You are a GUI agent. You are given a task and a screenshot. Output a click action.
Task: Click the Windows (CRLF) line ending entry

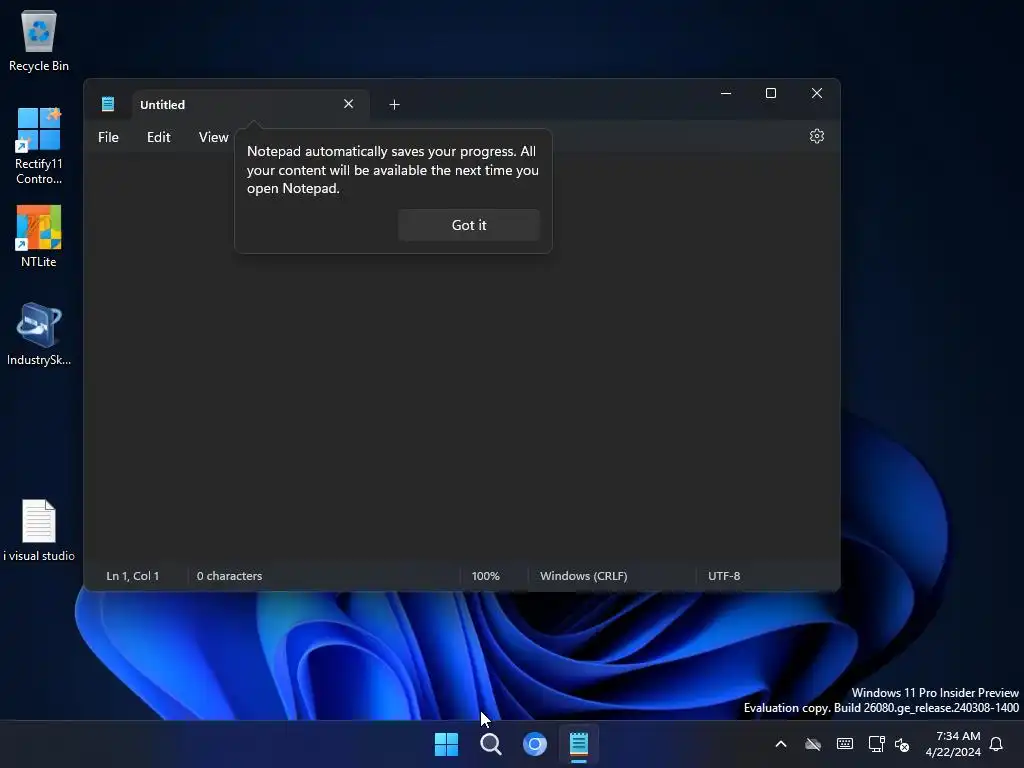click(x=584, y=576)
